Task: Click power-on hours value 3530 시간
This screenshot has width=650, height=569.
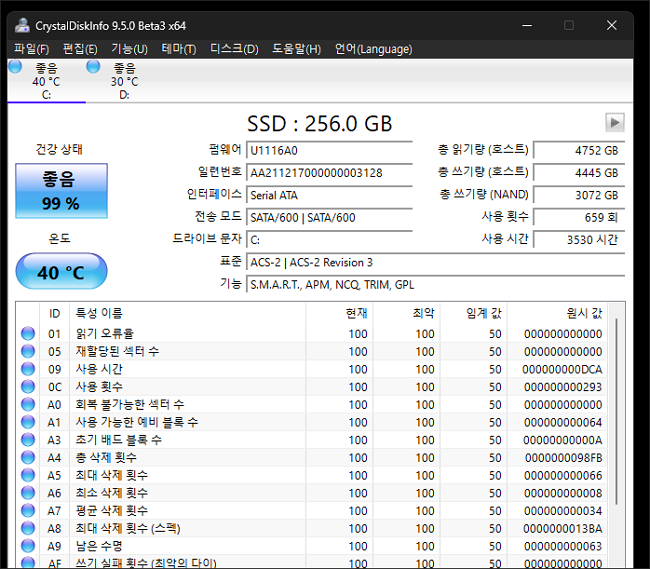Action: (x=579, y=240)
